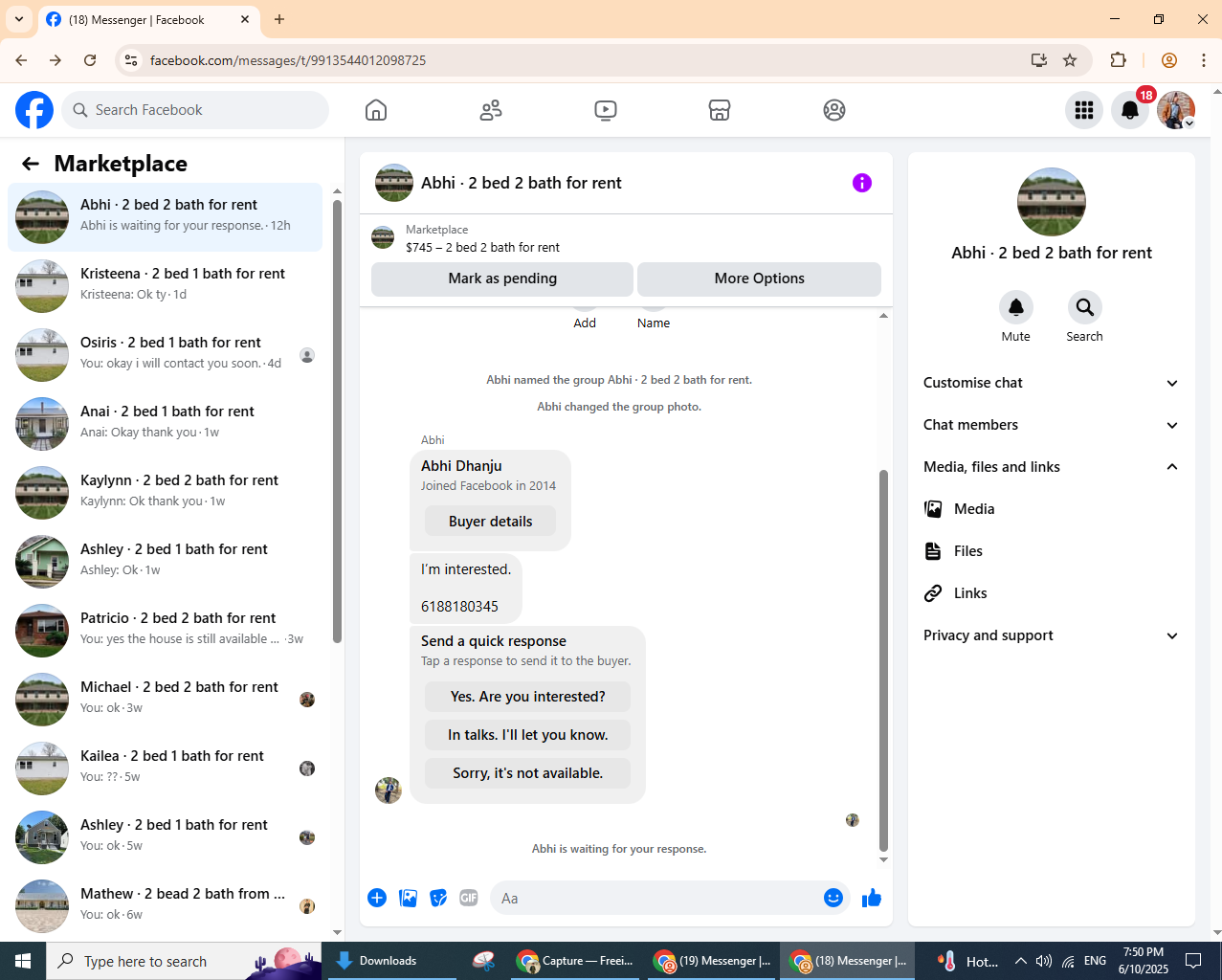Open a new browser tab
The width and height of the screenshot is (1222, 980).
(x=279, y=19)
